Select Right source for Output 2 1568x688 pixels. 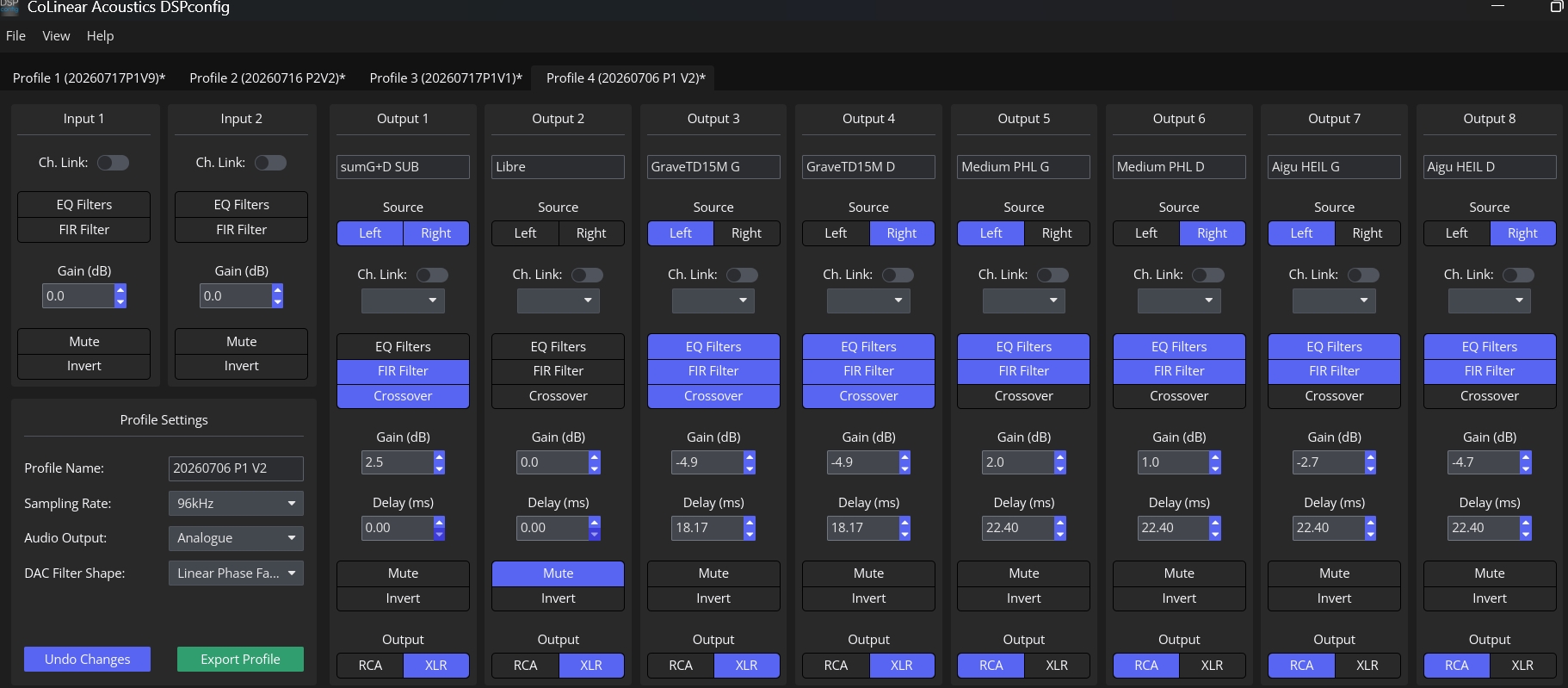pos(591,233)
